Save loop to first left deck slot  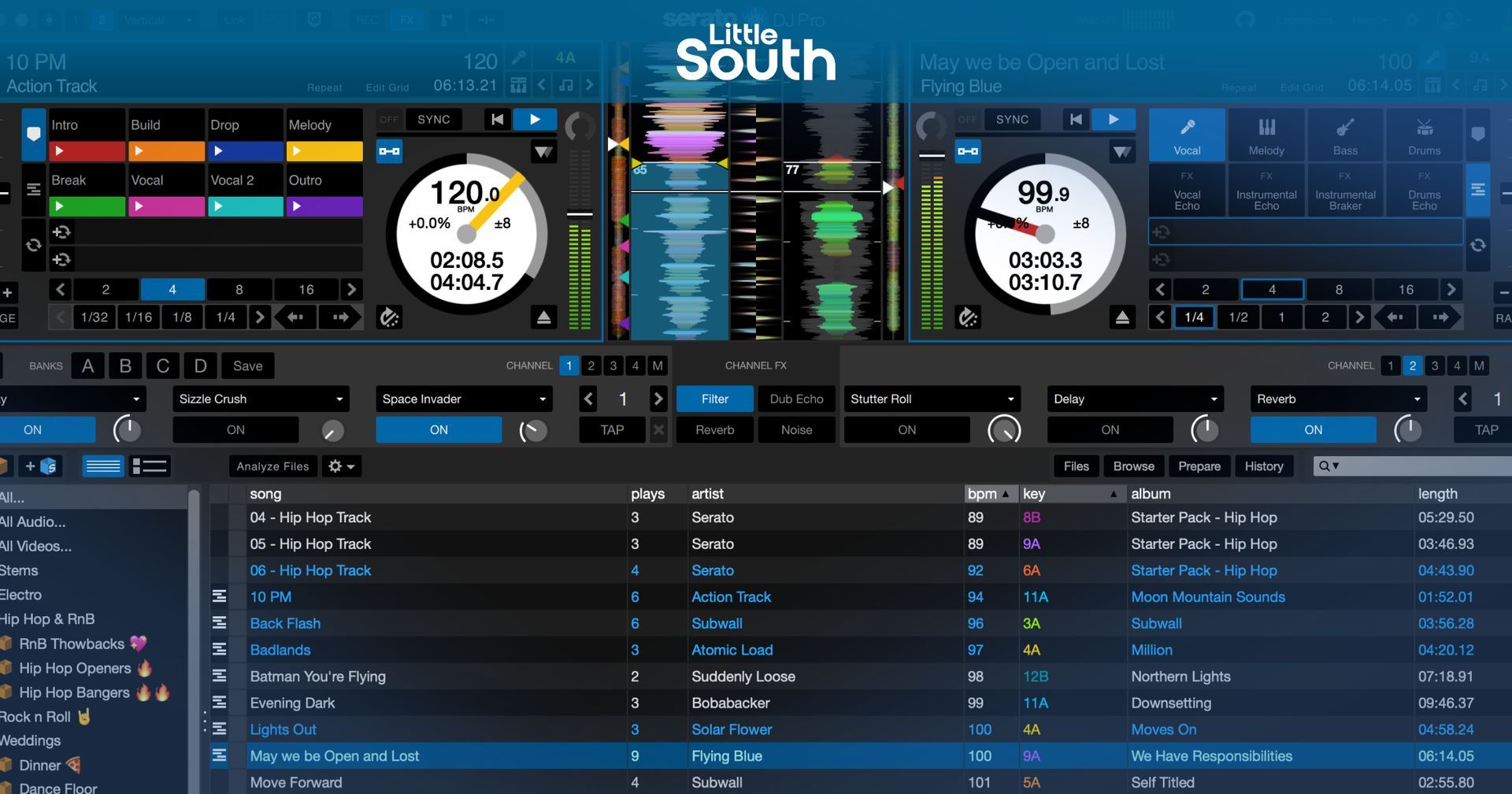pos(61,232)
